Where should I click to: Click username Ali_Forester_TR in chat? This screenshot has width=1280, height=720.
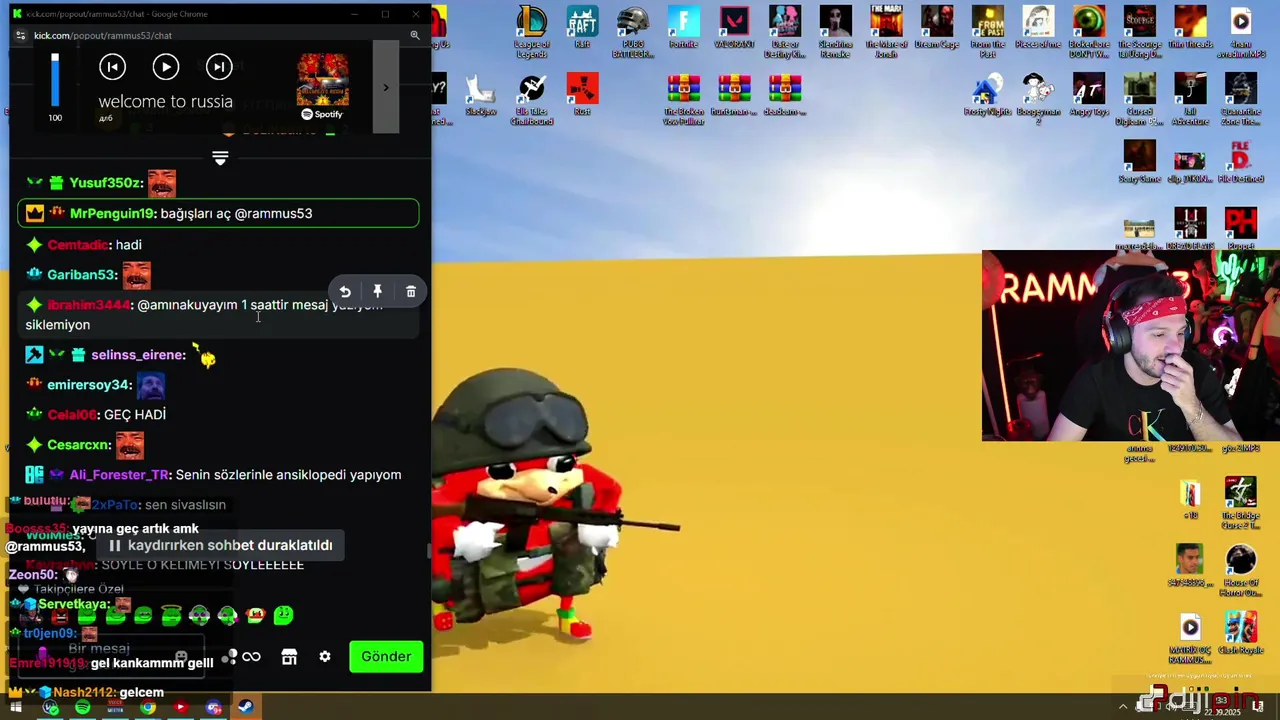pyautogui.click(x=119, y=475)
